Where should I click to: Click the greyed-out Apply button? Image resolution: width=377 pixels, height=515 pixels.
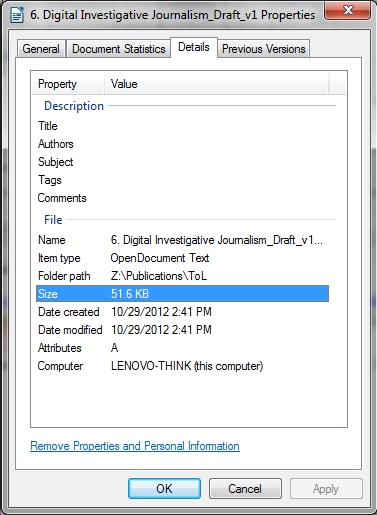326,489
